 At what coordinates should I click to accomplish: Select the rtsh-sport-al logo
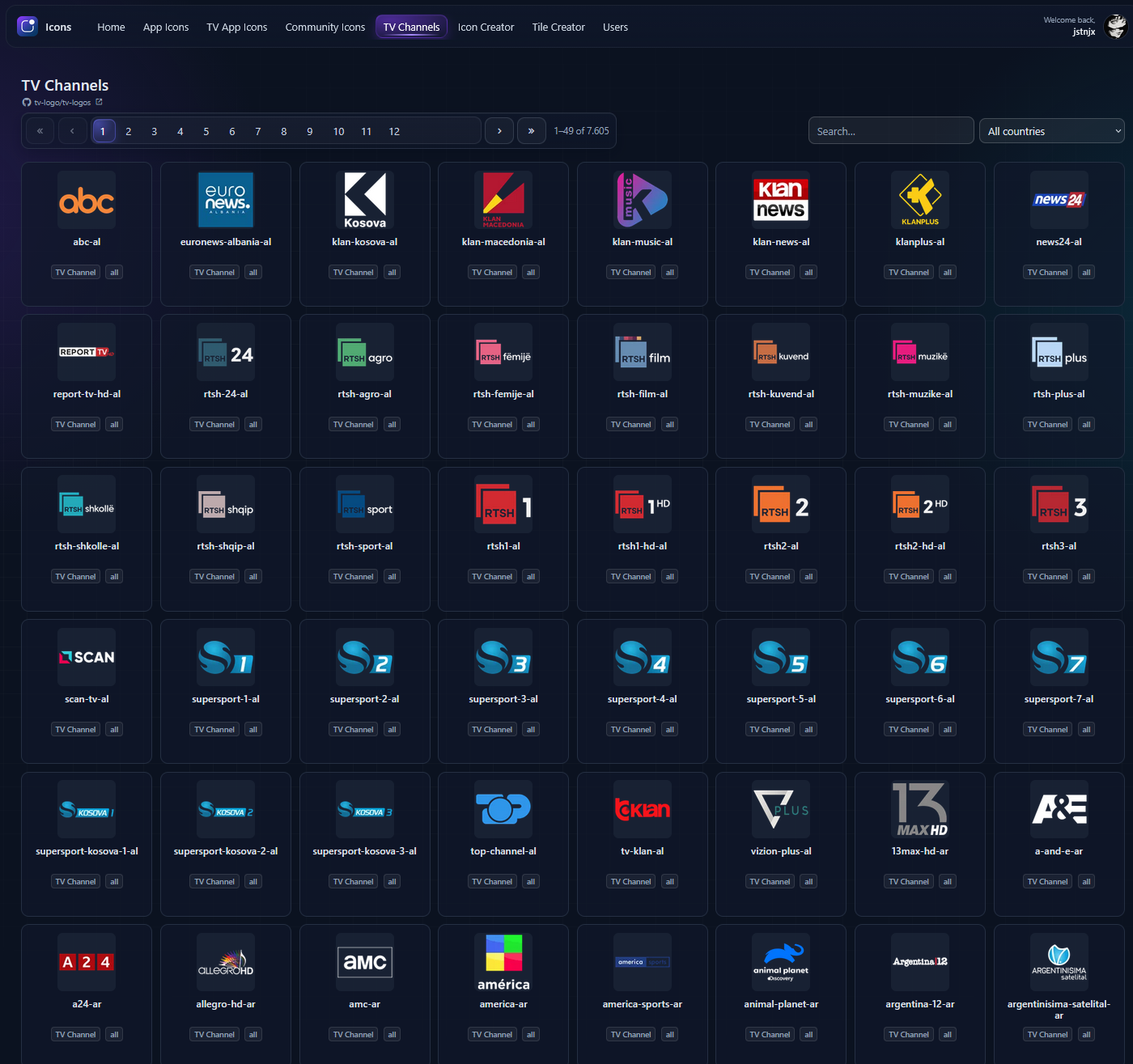[x=365, y=504]
